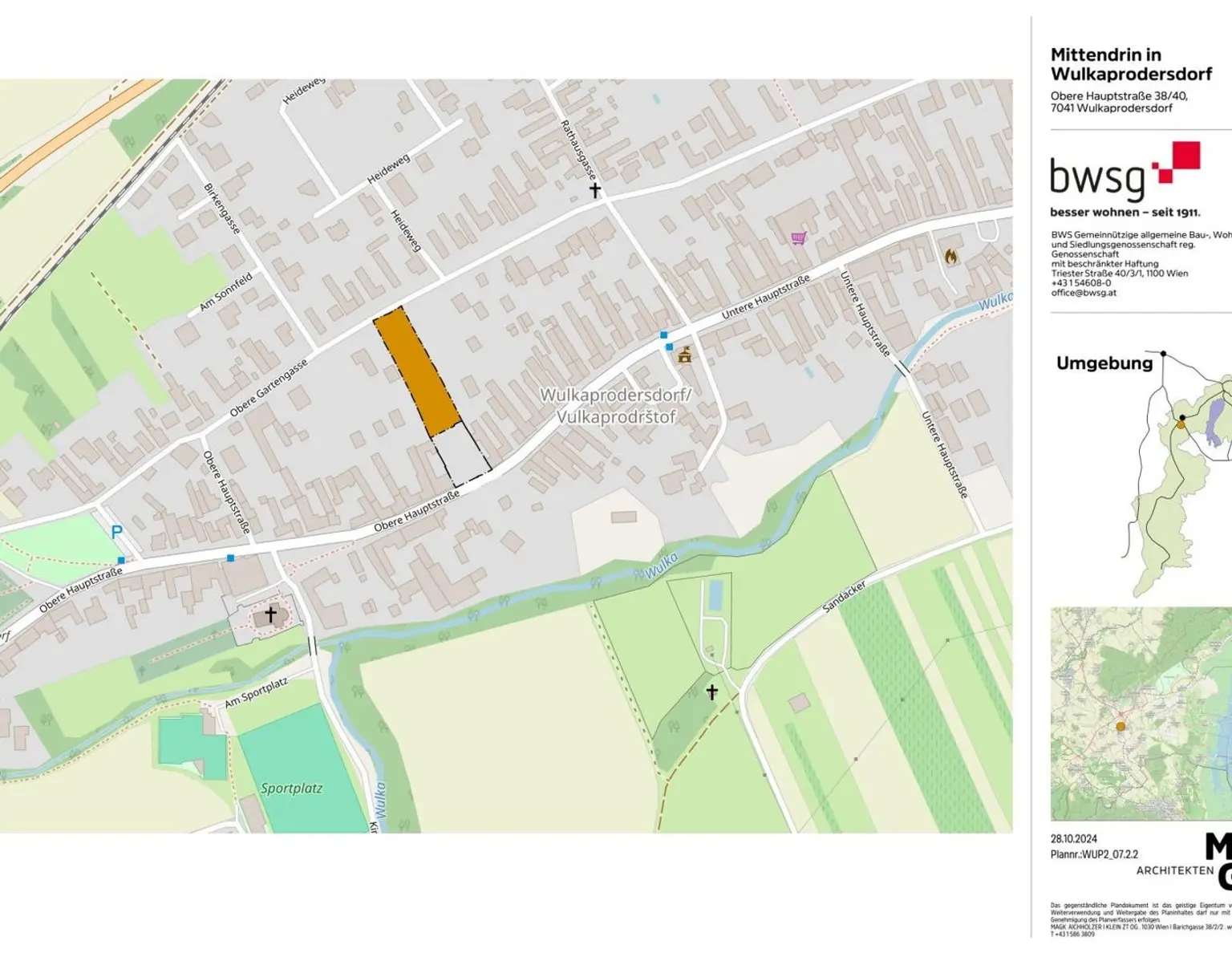Screen dimensions: 1232x953
Task: Select the blue parking P icon
Action: pos(116,532)
